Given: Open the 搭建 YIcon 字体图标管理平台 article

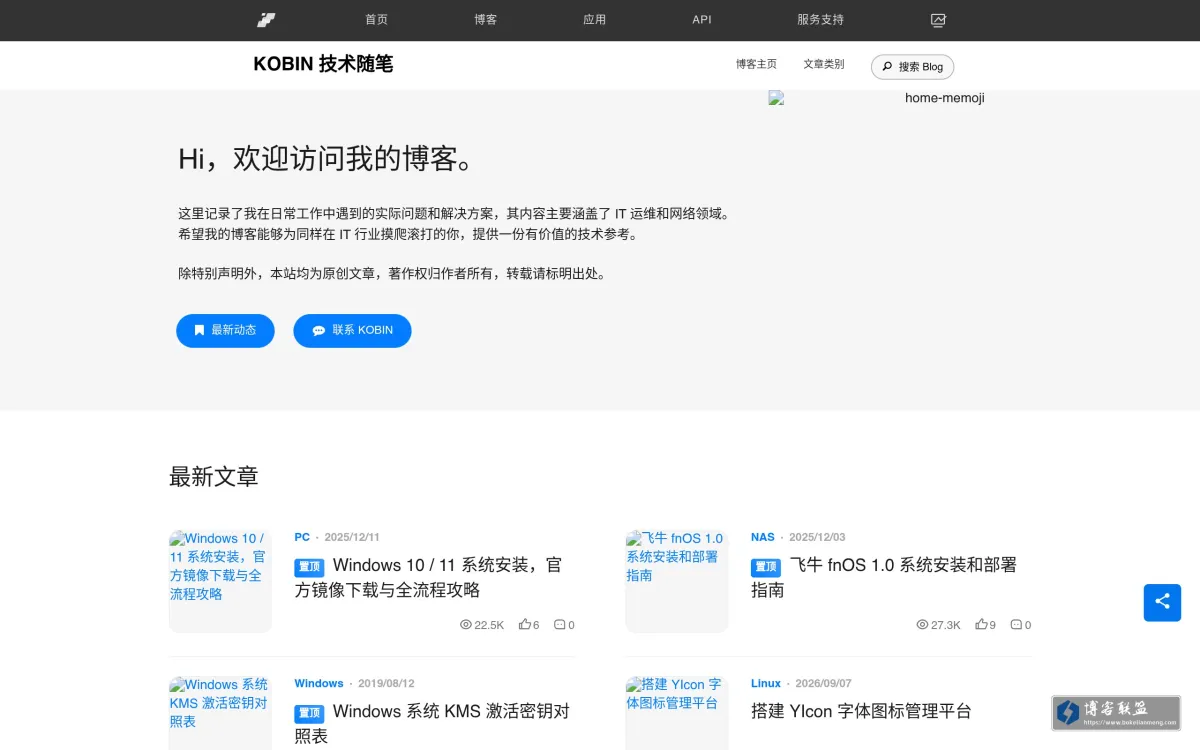Looking at the screenshot, I should click(861, 711).
